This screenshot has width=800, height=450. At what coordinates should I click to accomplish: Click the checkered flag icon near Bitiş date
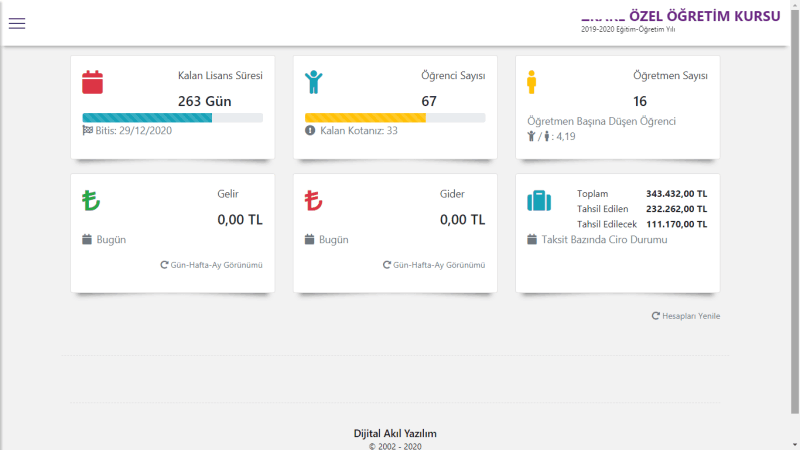(88, 130)
